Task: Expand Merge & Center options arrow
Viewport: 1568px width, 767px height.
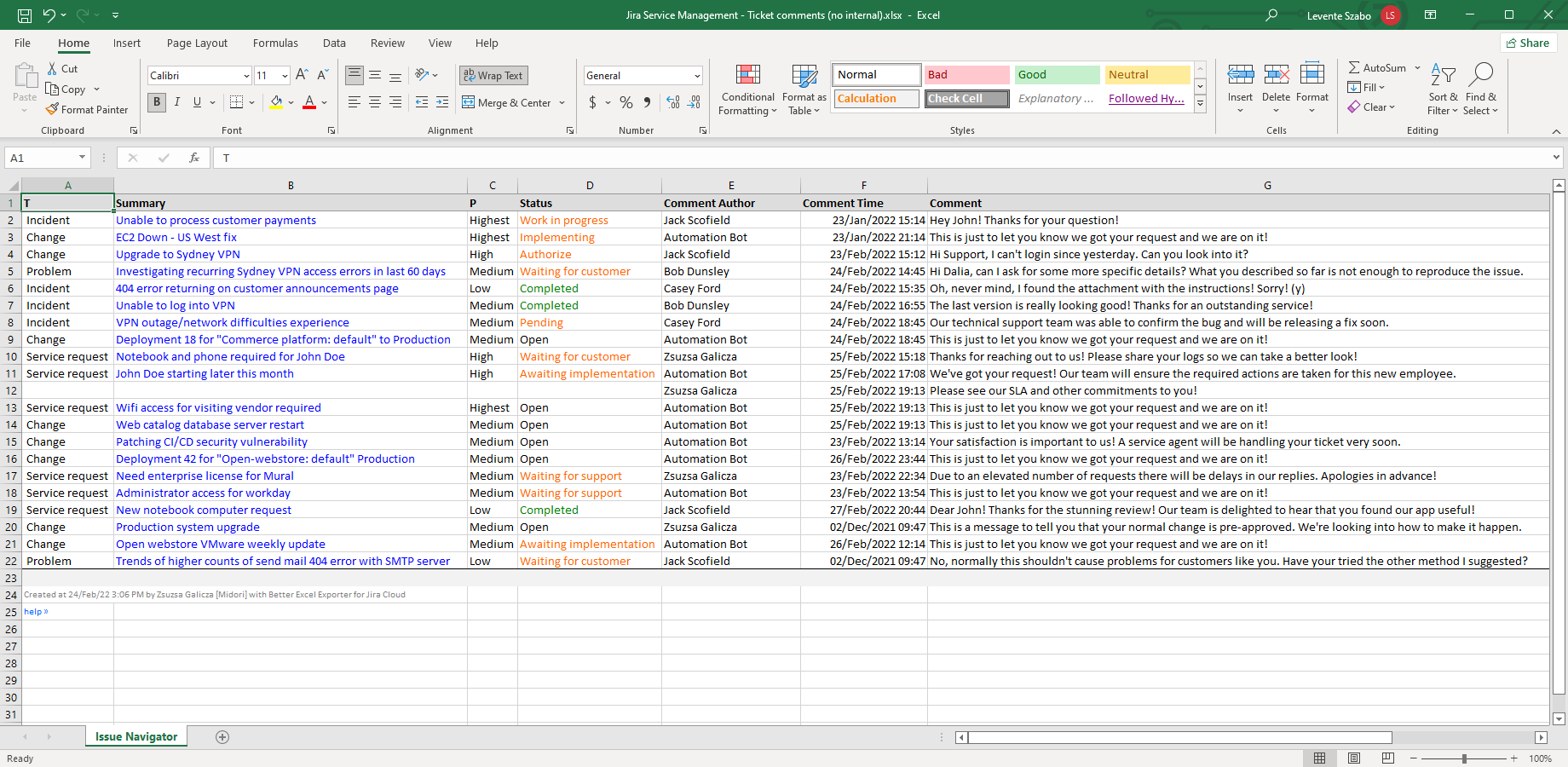Action: 562,102
